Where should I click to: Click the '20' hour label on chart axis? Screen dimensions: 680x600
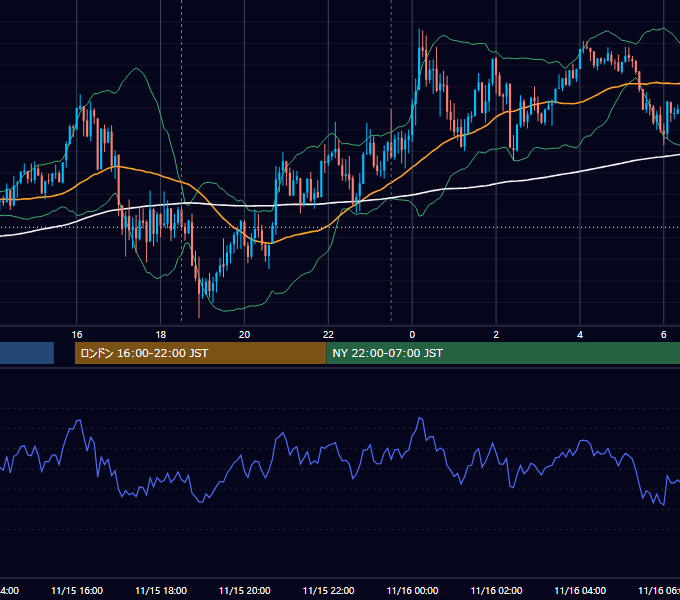tap(245, 335)
